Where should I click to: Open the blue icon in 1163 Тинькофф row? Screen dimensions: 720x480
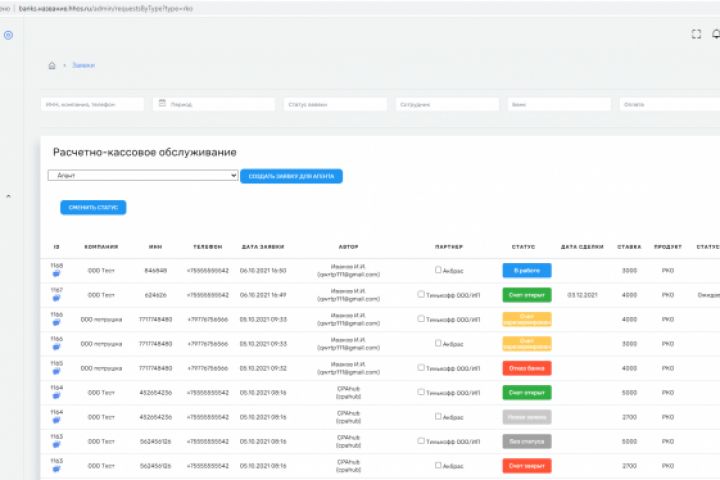pyautogui.click(x=56, y=445)
